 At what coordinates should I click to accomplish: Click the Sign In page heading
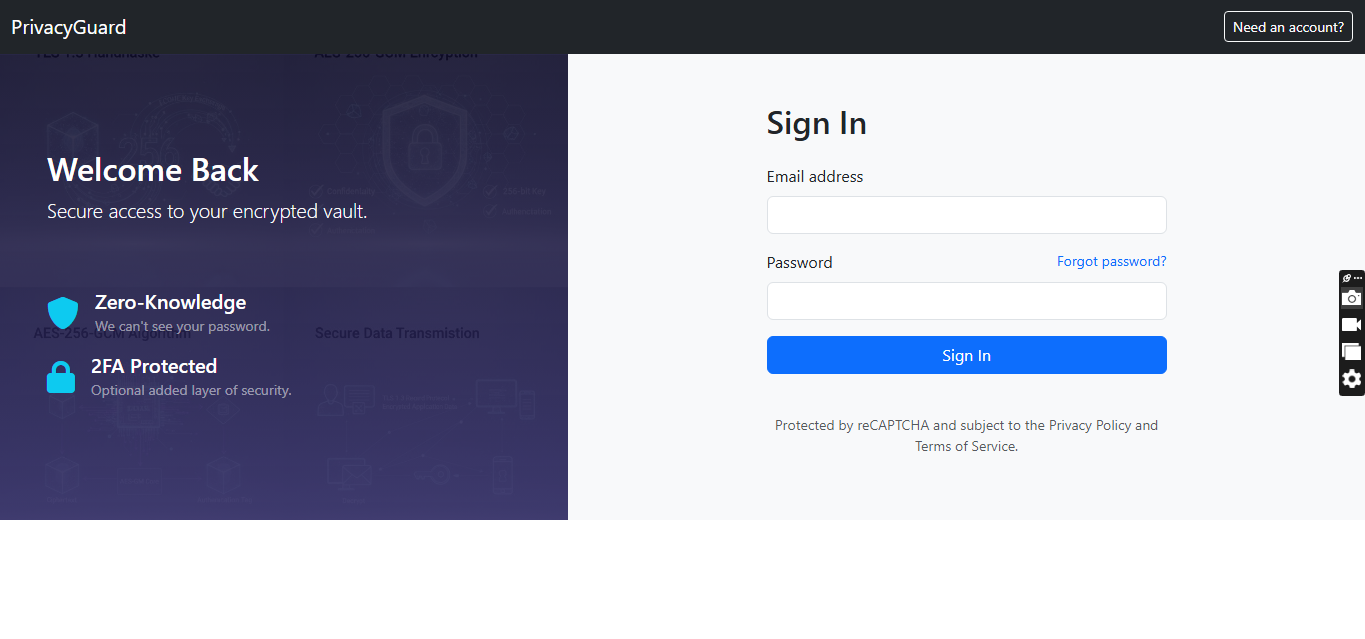click(816, 123)
